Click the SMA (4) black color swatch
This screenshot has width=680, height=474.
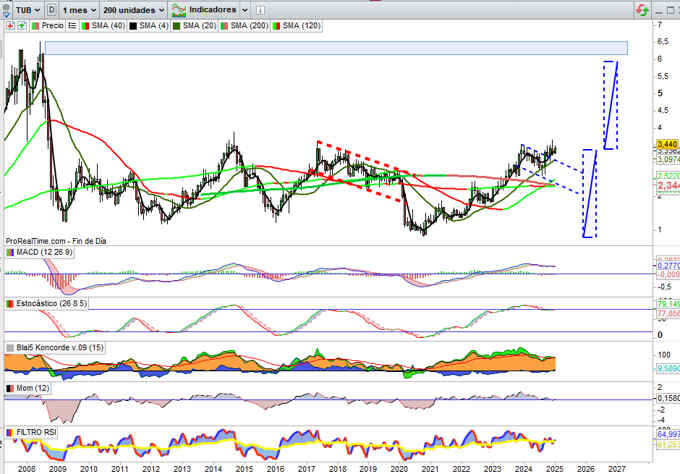[133, 26]
